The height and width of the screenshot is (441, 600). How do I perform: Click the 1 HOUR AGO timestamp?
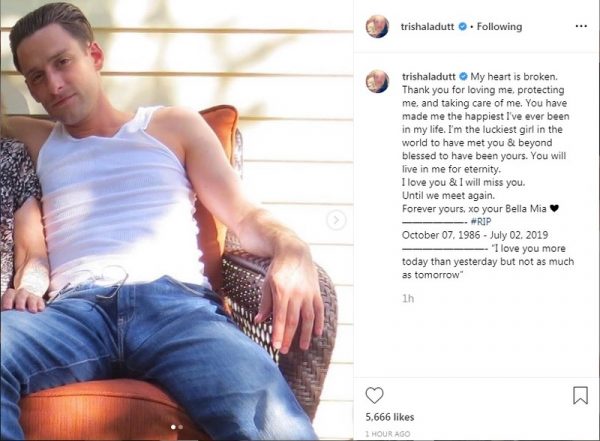pyautogui.click(x=388, y=434)
